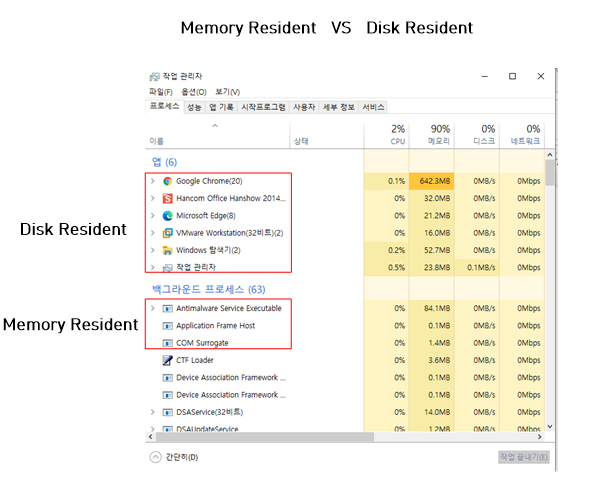Select the COM Surrogate process name
605x480 pixels.
(202, 343)
